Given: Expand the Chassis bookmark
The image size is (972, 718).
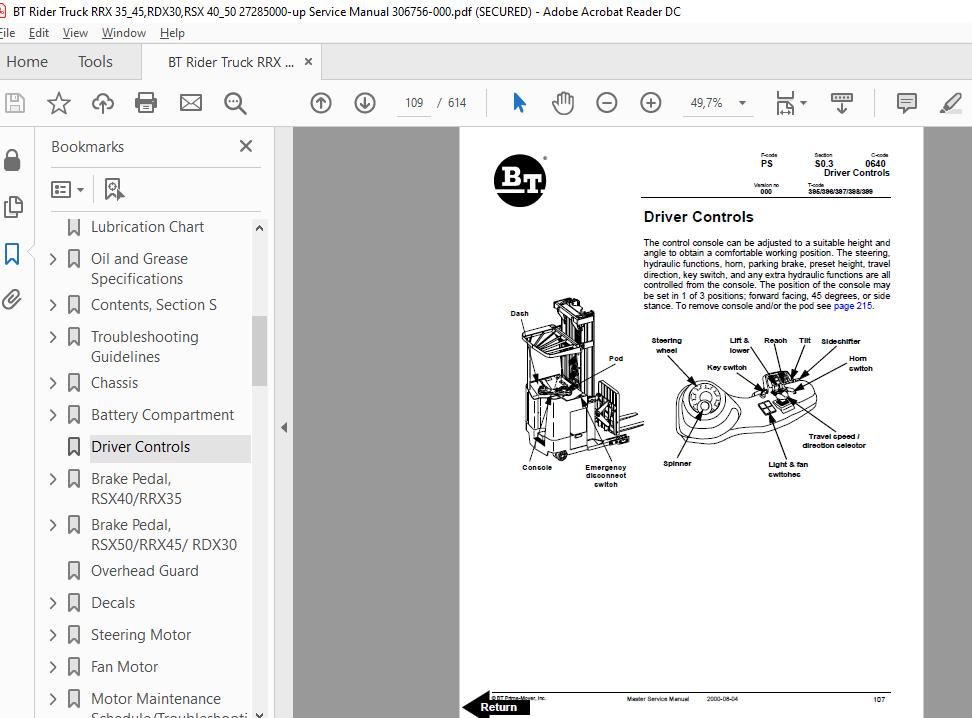Looking at the screenshot, I should 53,383.
